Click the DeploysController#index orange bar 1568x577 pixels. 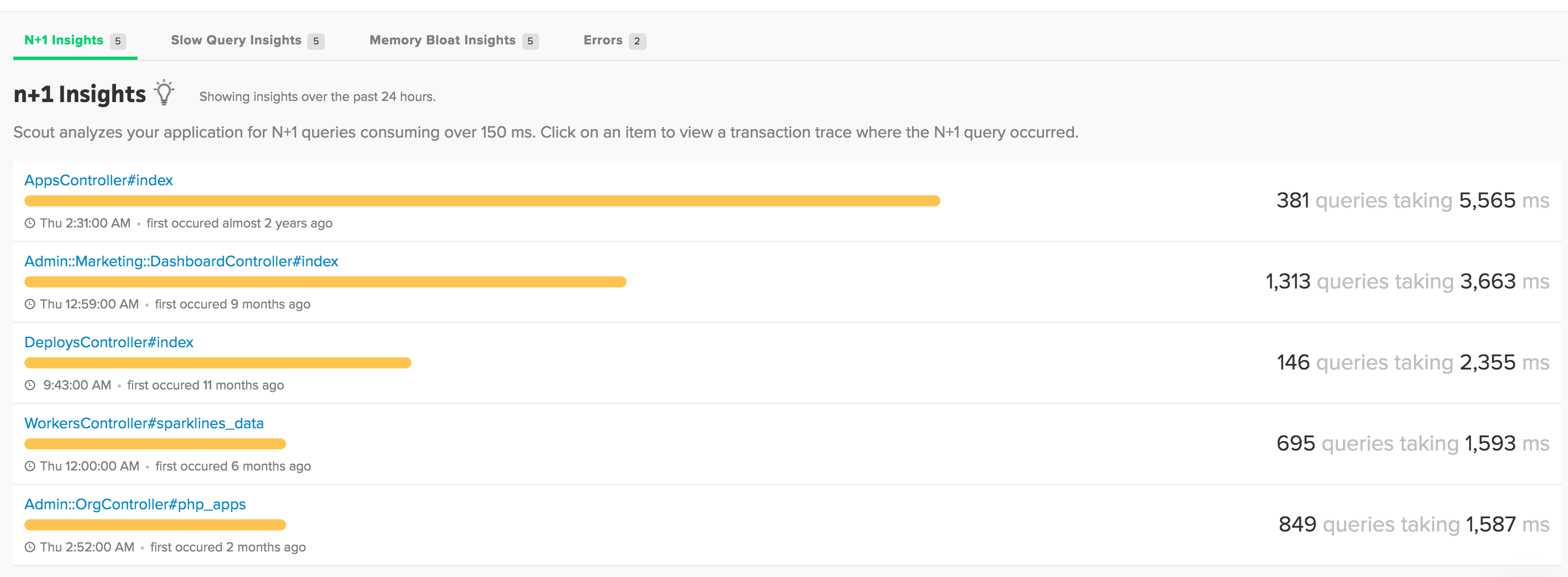217,363
